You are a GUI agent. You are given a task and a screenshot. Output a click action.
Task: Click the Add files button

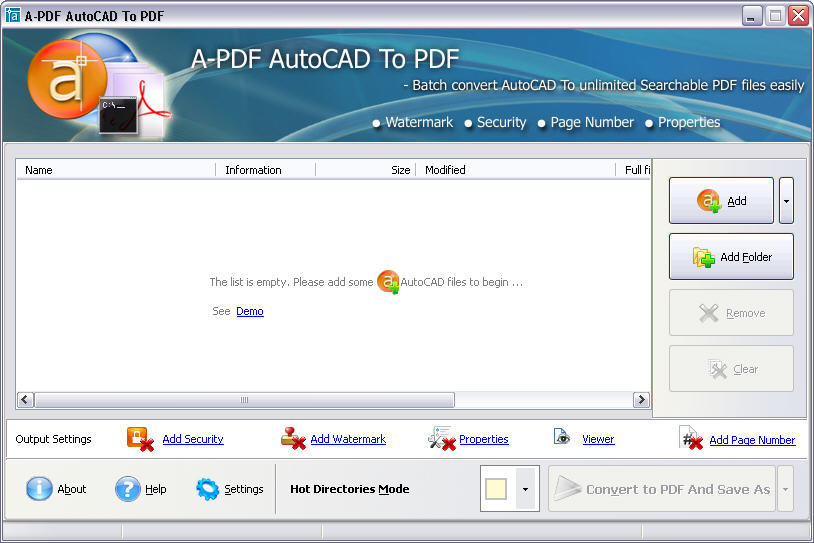(x=721, y=200)
